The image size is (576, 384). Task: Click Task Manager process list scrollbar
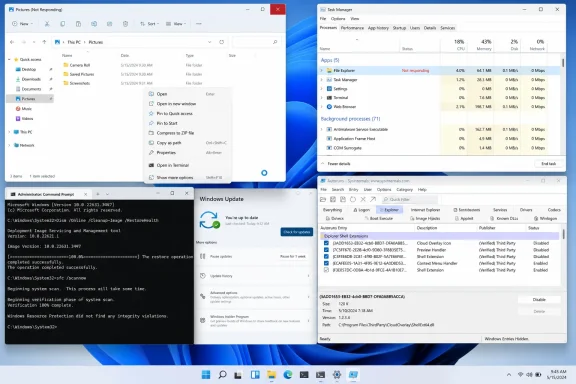coord(563,62)
